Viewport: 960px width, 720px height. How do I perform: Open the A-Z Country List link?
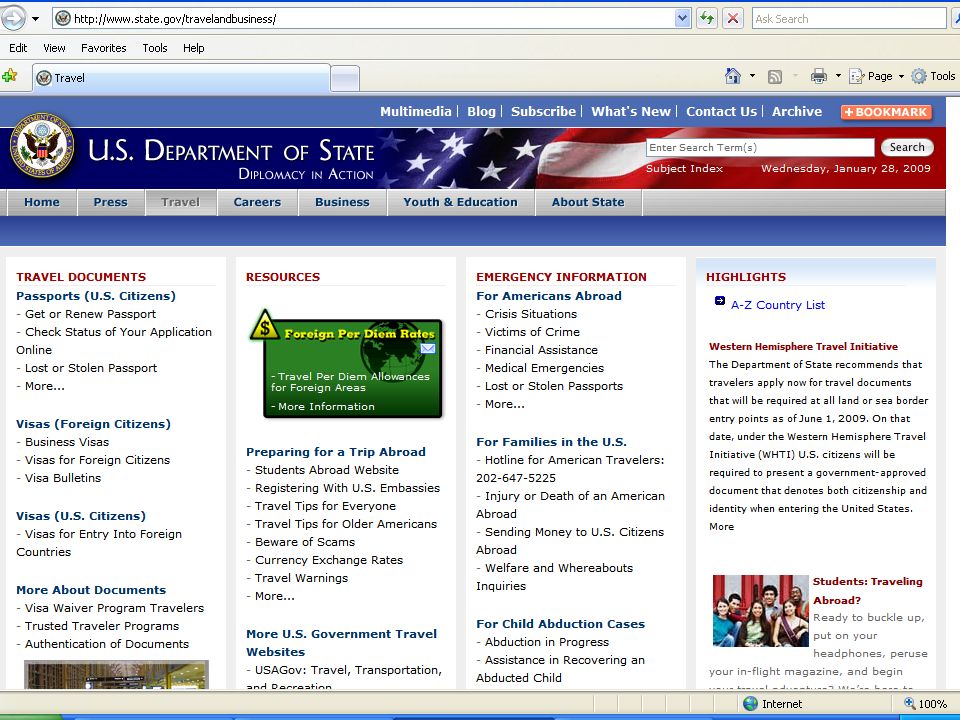(778, 305)
